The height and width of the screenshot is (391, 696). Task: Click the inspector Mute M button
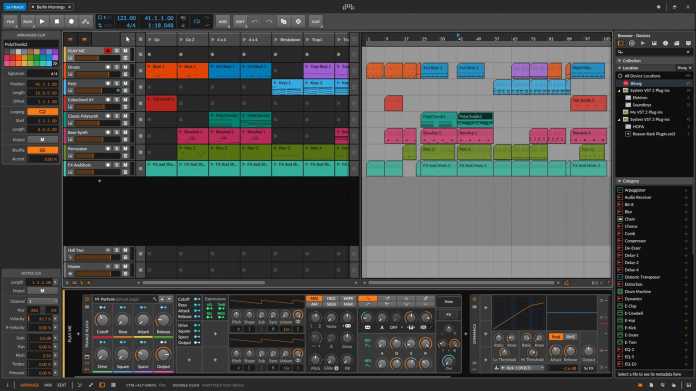click(43, 139)
